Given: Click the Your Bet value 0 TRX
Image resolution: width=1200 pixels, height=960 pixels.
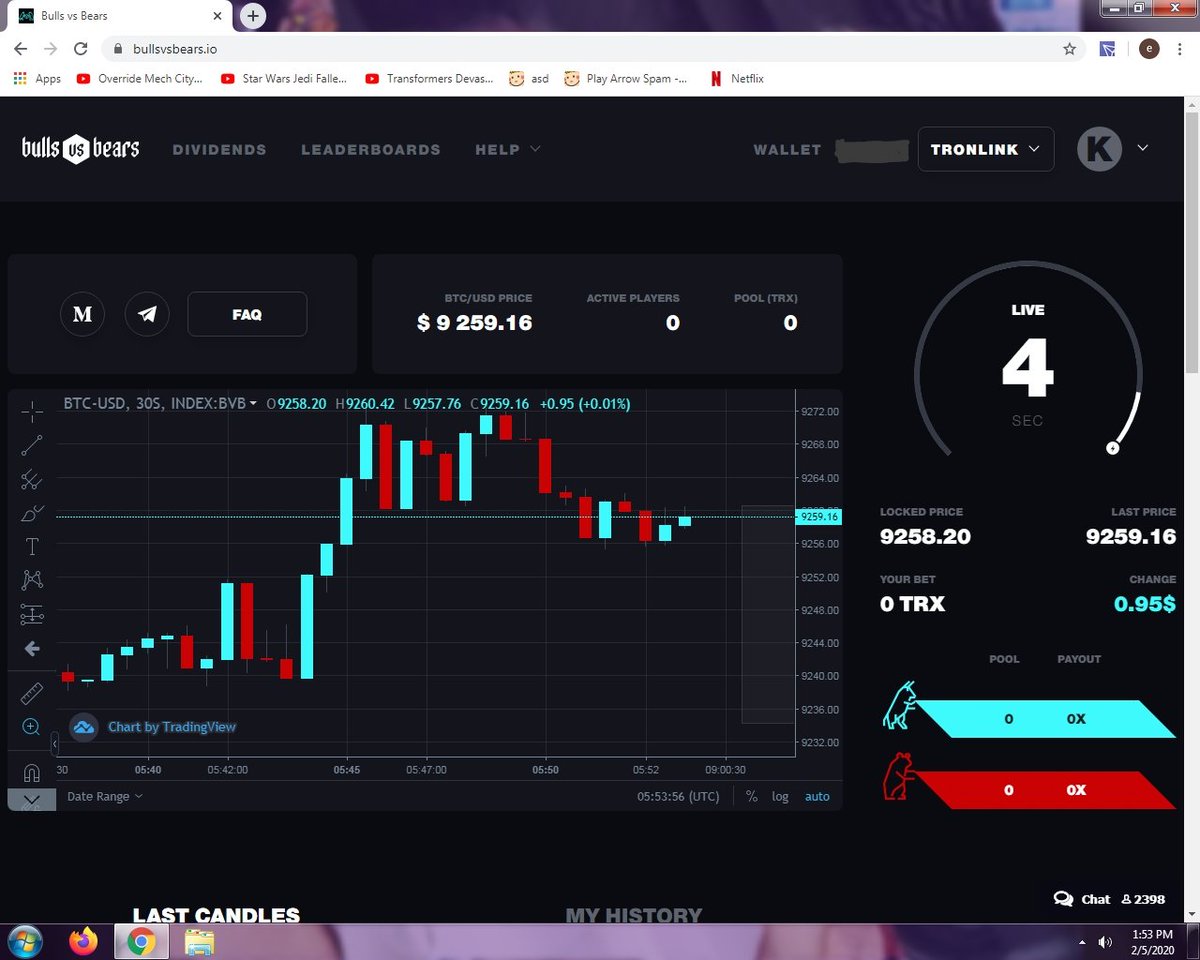Looking at the screenshot, I should [912, 604].
